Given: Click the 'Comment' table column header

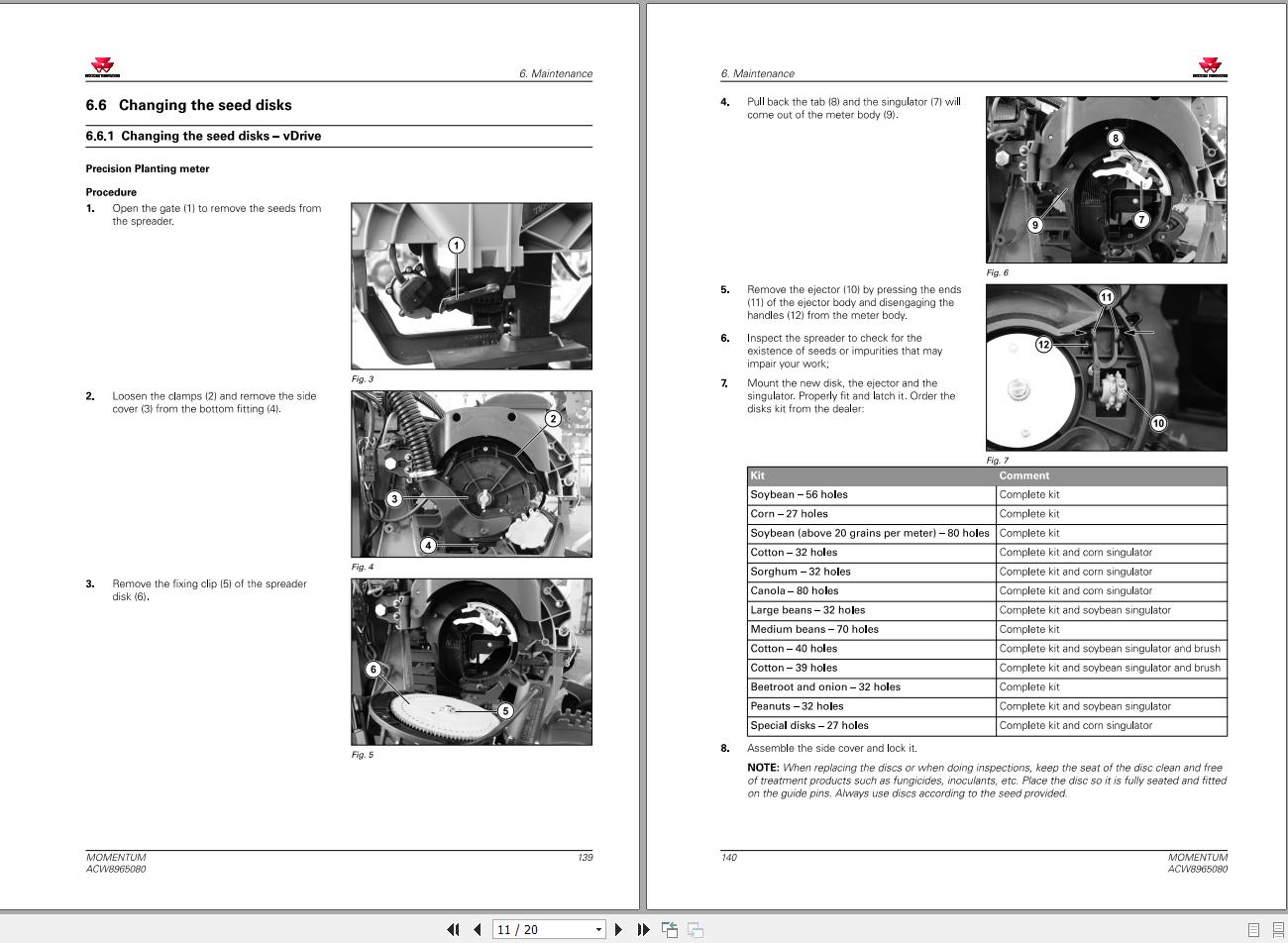Looking at the screenshot, I should pos(1112,475).
